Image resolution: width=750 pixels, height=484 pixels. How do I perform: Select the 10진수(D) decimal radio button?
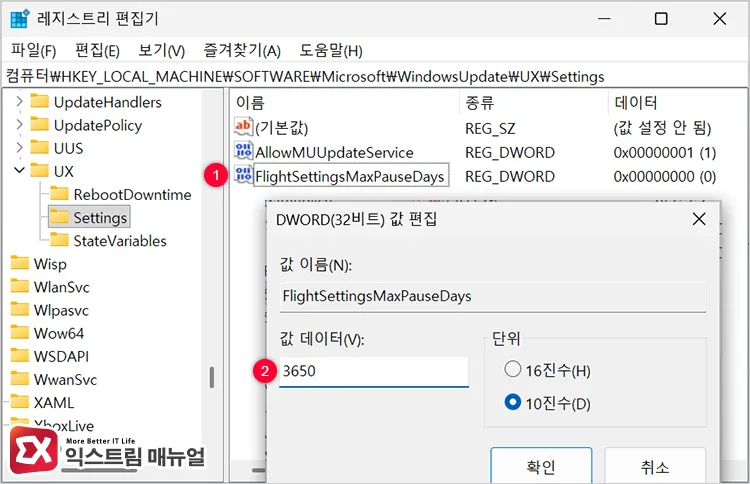[x=512, y=402]
